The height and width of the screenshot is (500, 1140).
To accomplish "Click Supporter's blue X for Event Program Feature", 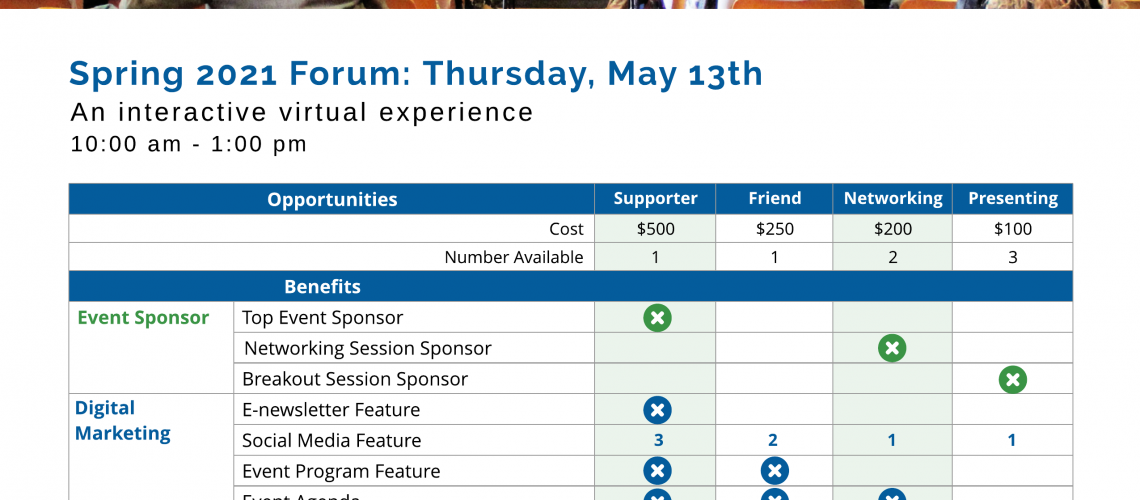I will tap(657, 471).
